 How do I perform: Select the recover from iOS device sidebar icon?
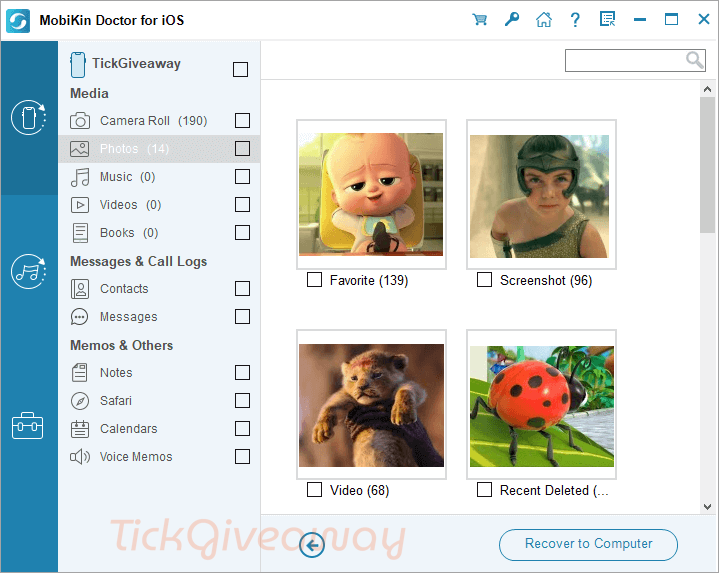click(29, 118)
